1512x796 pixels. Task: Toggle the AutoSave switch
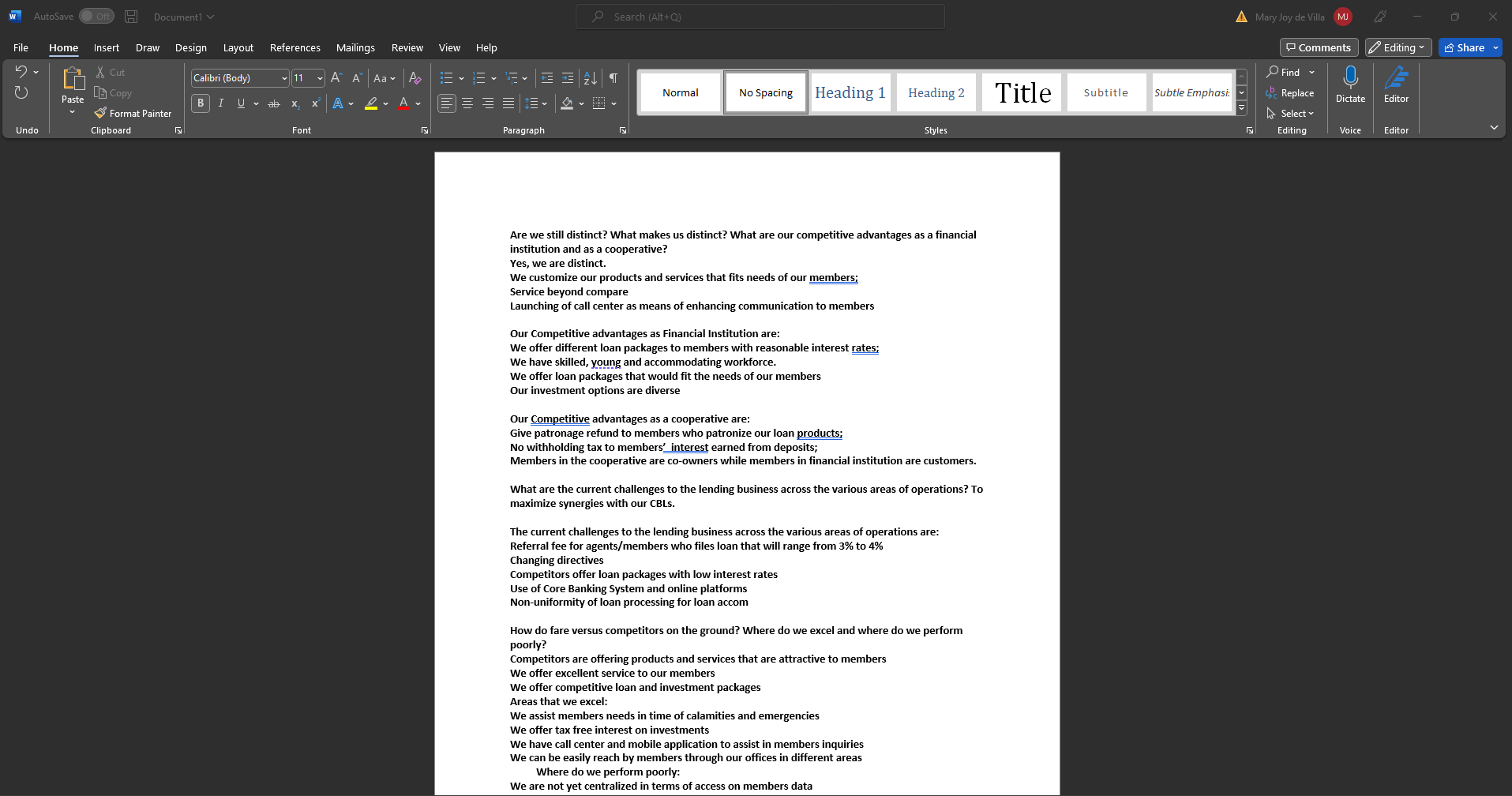click(96, 17)
